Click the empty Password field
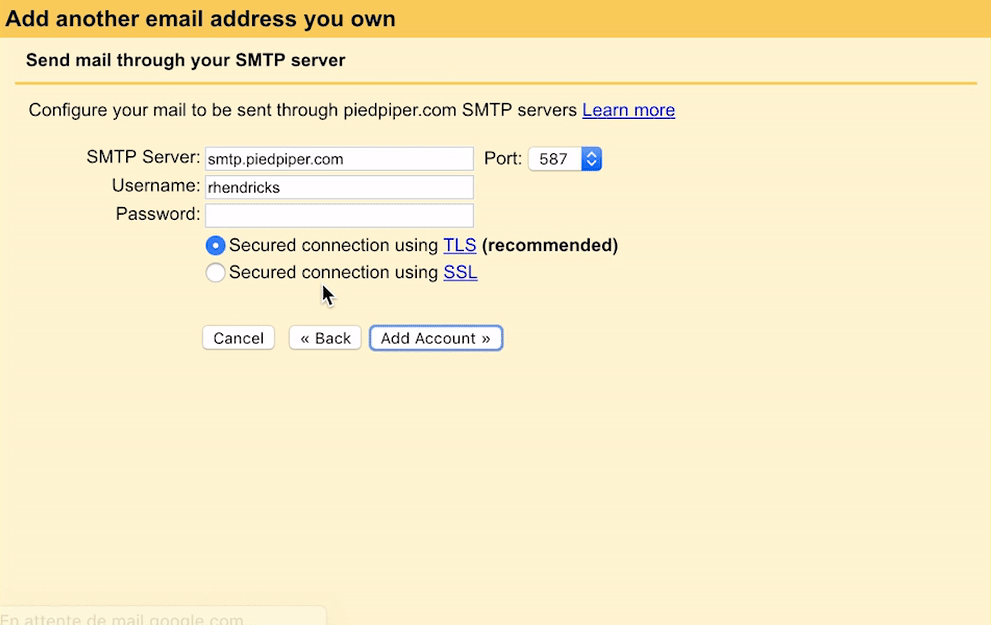991x625 pixels. (x=338, y=215)
